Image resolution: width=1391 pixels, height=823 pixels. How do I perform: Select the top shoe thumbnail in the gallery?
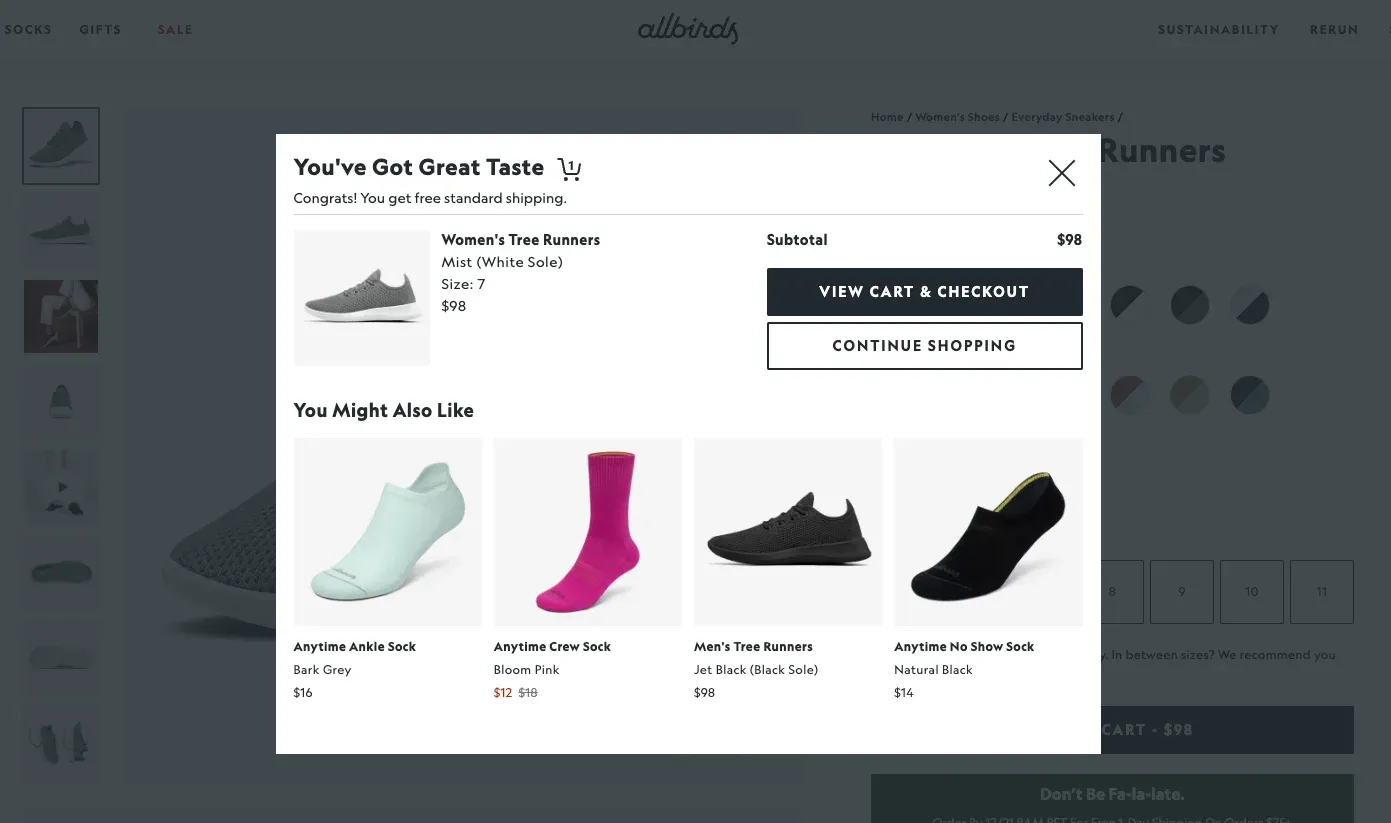click(x=61, y=145)
